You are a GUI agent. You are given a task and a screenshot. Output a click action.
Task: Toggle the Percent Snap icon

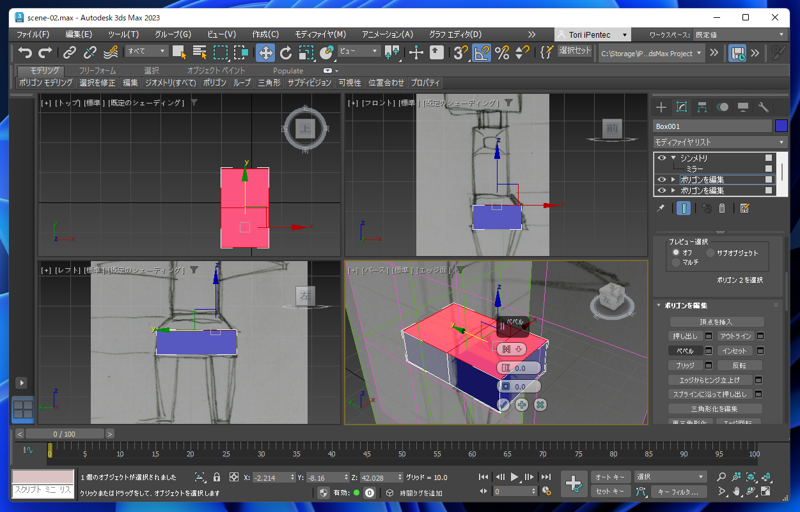502,52
